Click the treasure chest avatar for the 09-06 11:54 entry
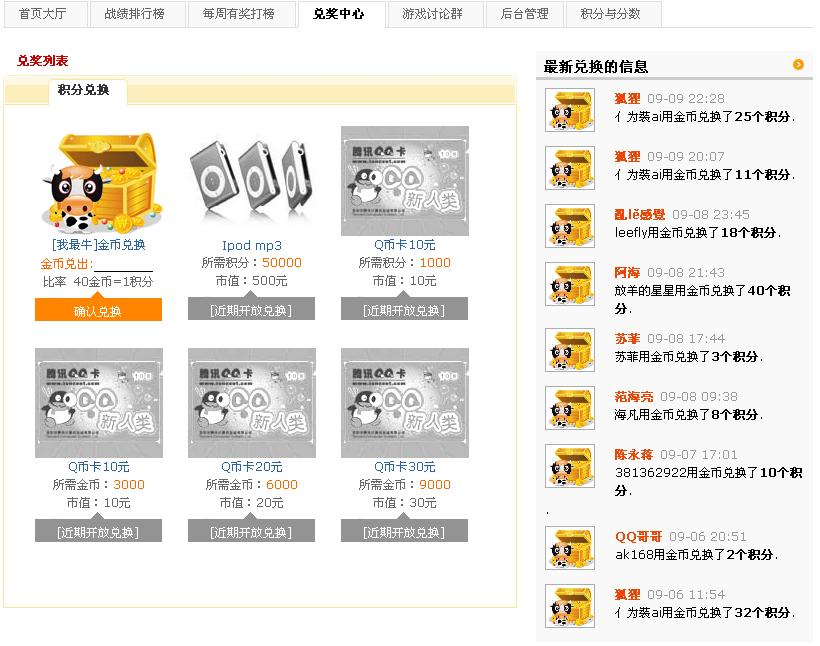The height and width of the screenshot is (646, 820). (570, 606)
